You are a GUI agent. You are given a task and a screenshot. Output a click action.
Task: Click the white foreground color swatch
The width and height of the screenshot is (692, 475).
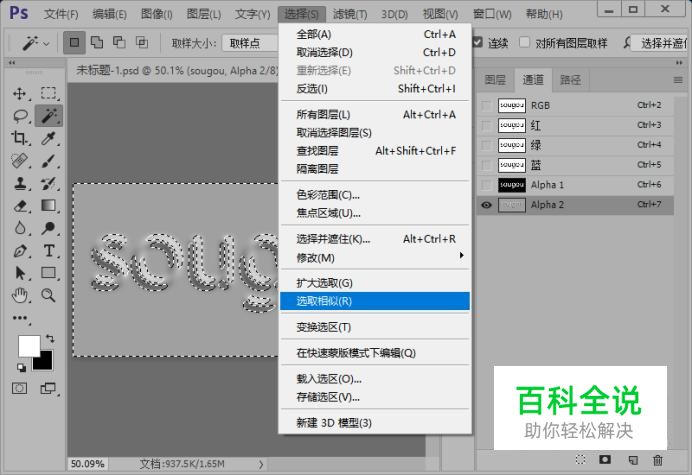click(x=27, y=345)
